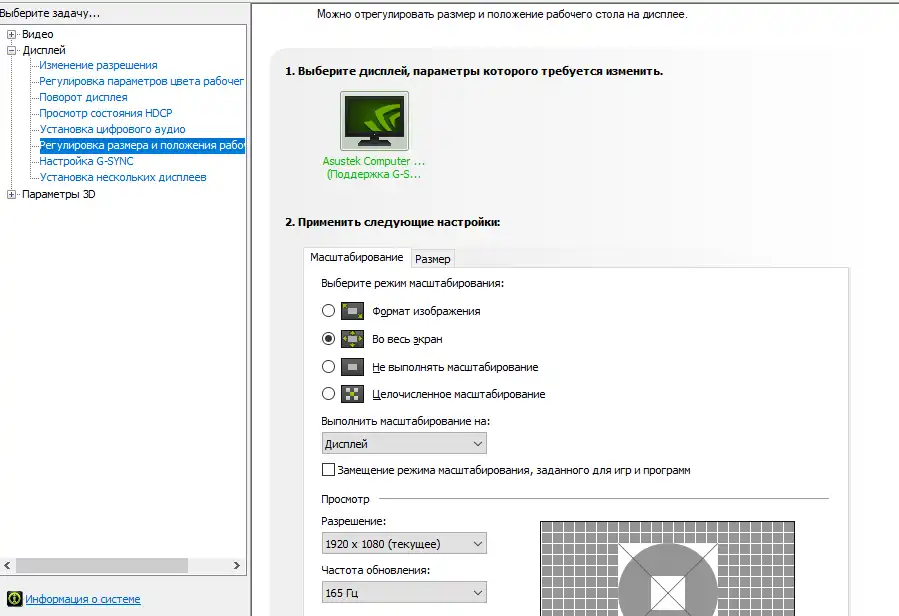Click the Во весь экран scaling icon
899x616 pixels.
click(352, 339)
